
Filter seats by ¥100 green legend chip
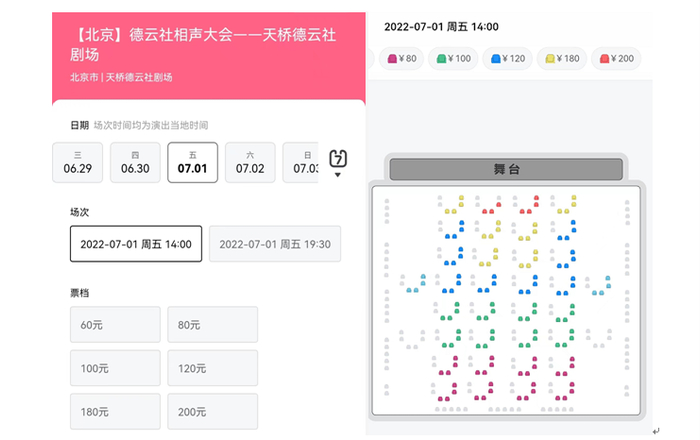click(453, 58)
